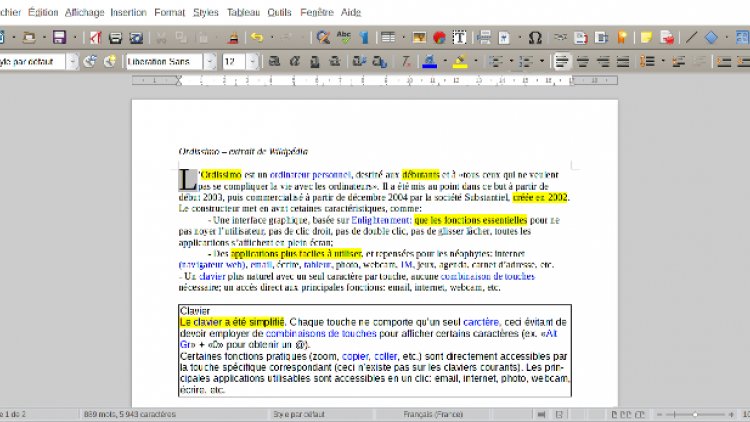Toggle center horizontally alignment
Viewport: 750px width, 422px height.
(x=582, y=61)
